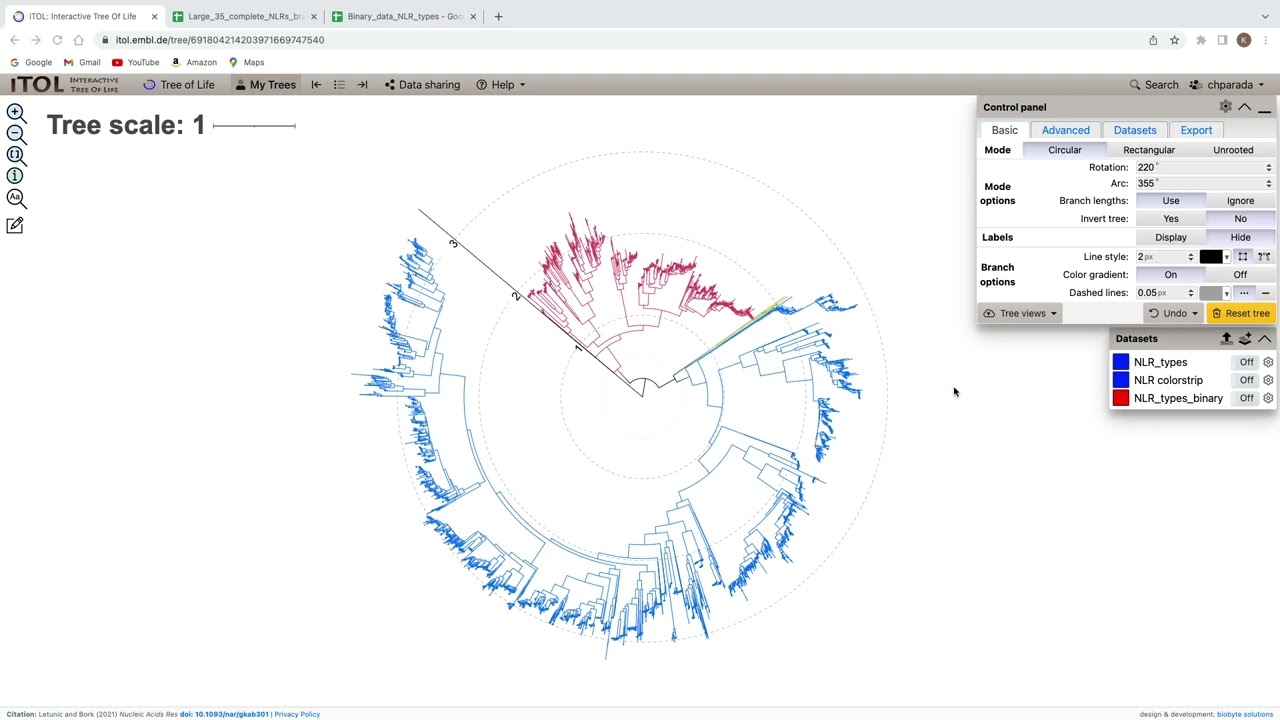Open the Undo dropdown
1280x720 pixels.
coord(1173,314)
